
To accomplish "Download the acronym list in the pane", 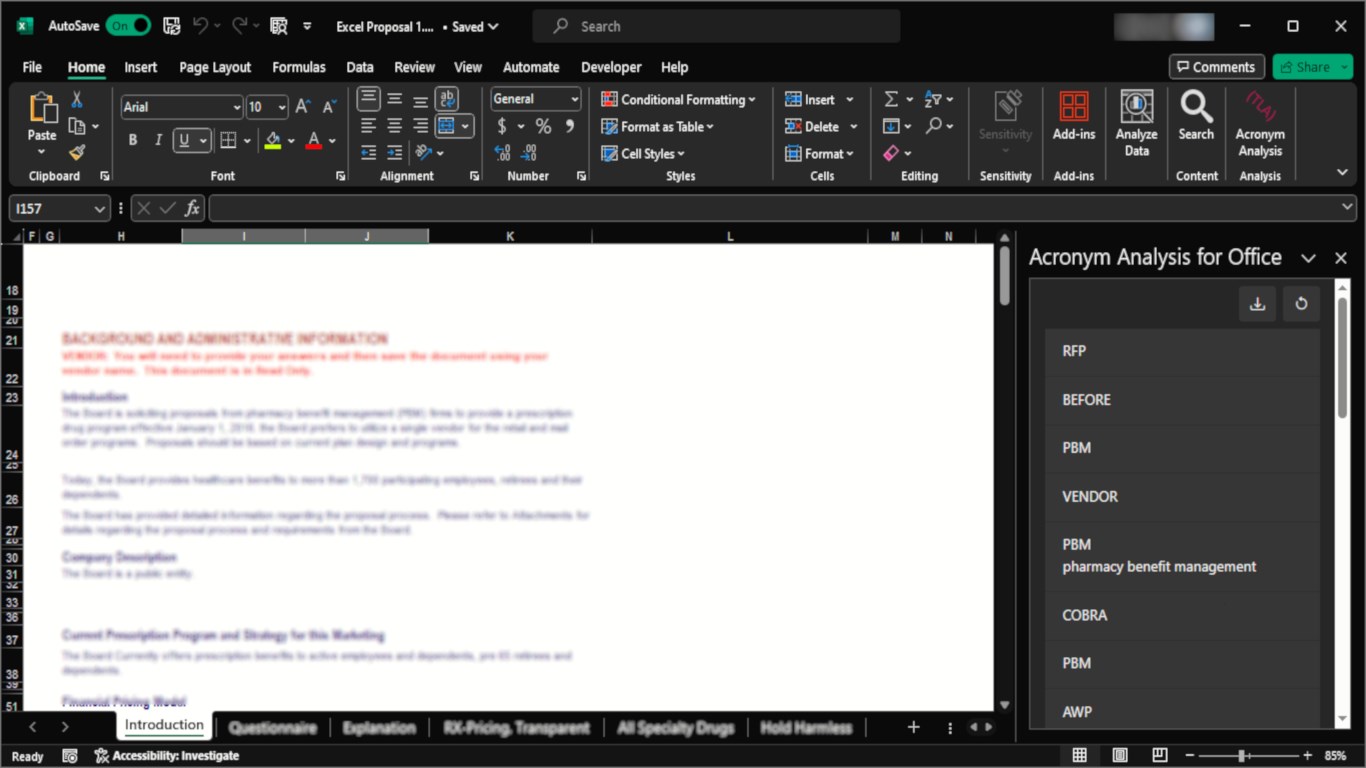I will coord(1257,304).
